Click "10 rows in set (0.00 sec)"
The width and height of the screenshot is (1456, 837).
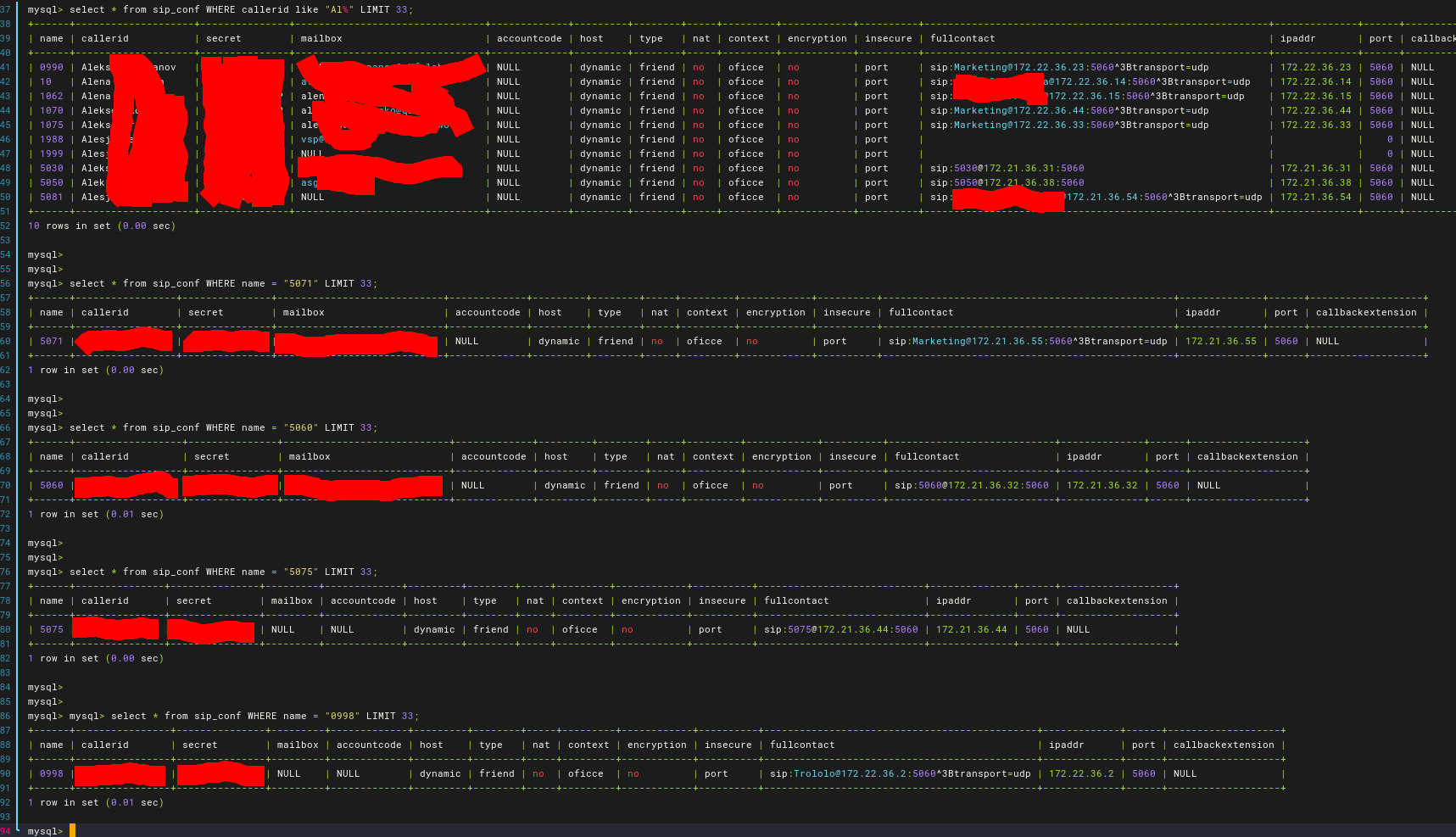[102, 226]
